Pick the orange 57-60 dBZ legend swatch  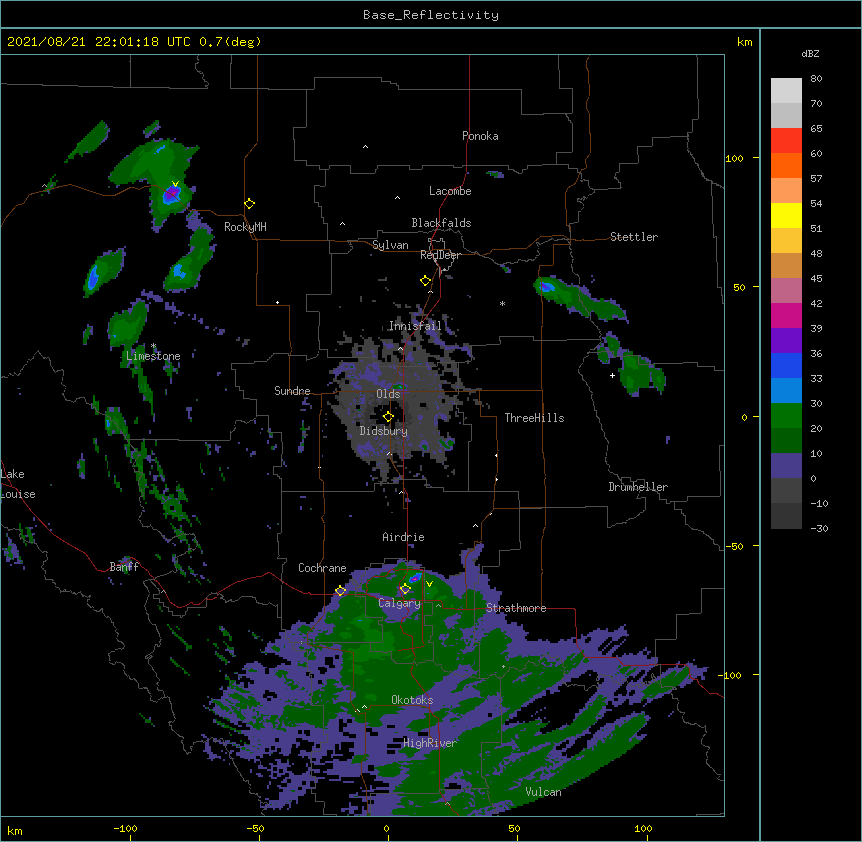[x=786, y=165]
